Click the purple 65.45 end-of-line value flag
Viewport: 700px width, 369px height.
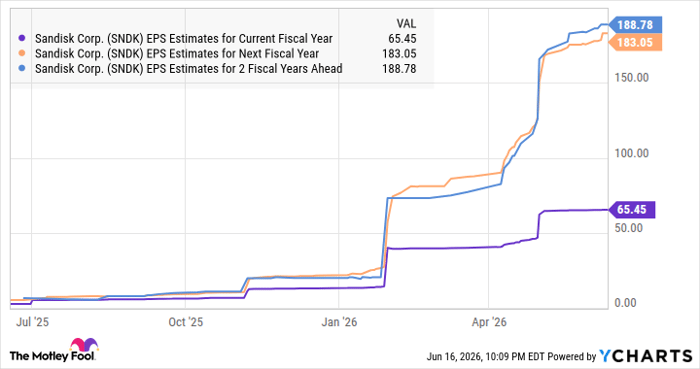point(632,209)
